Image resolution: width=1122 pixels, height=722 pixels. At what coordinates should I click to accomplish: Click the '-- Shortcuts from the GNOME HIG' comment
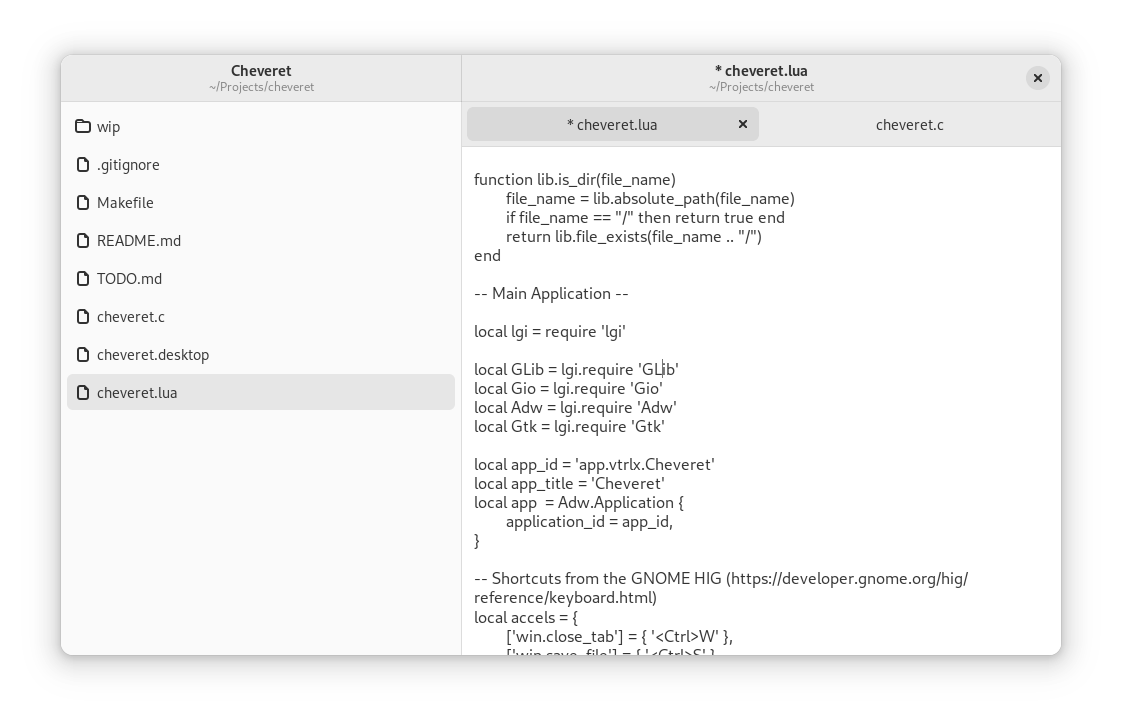click(721, 579)
